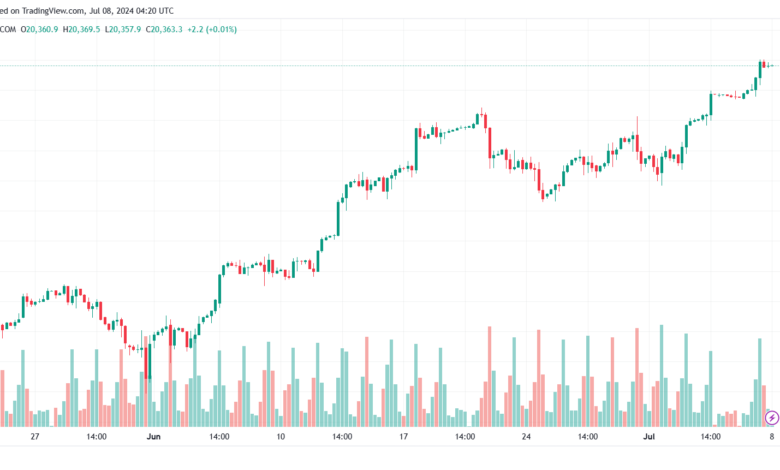Click the Jul label on the time axis
Screen dimensions: 780x470
pos(648,437)
